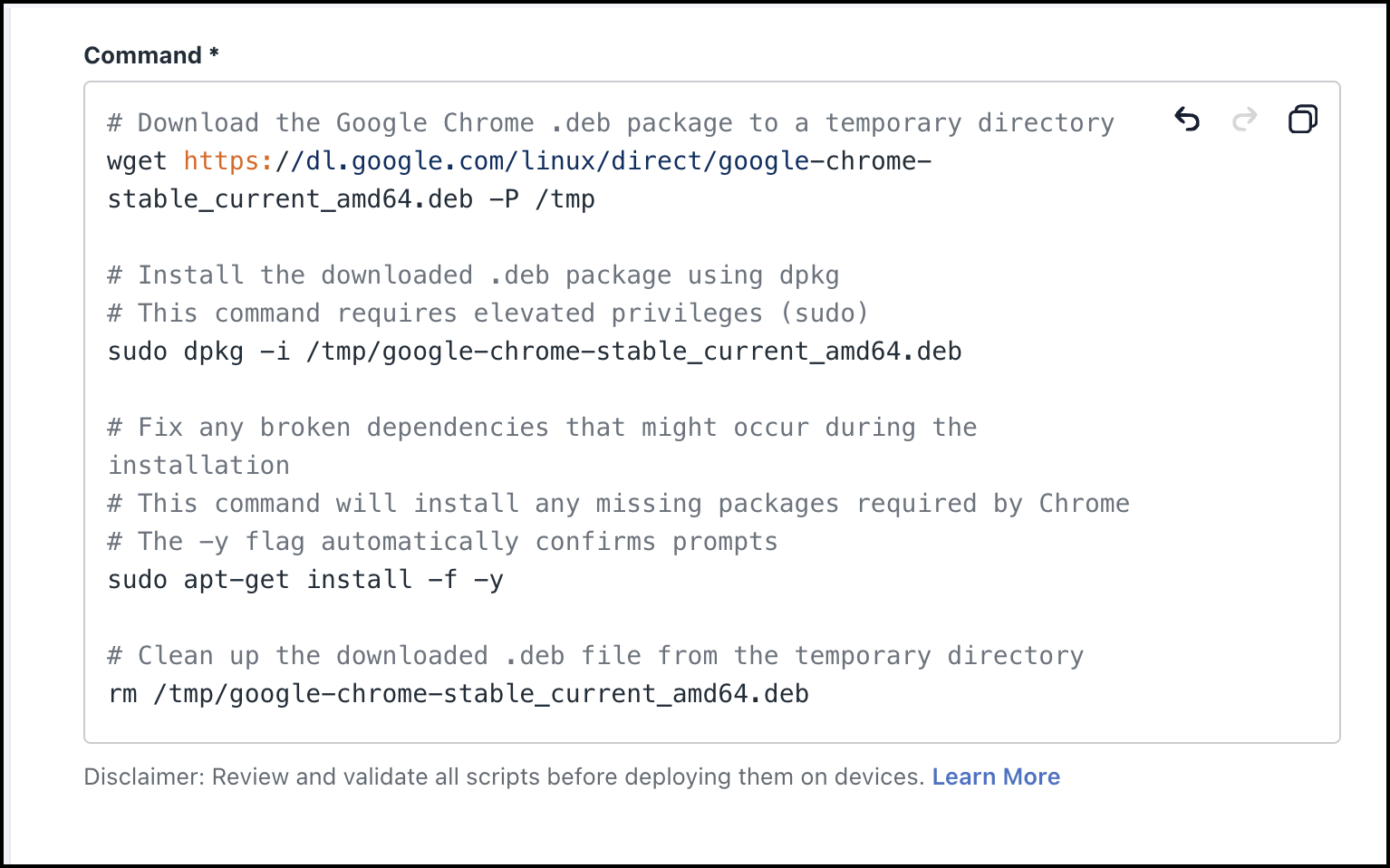Place cursor on 'wget' command word

click(x=137, y=161)
